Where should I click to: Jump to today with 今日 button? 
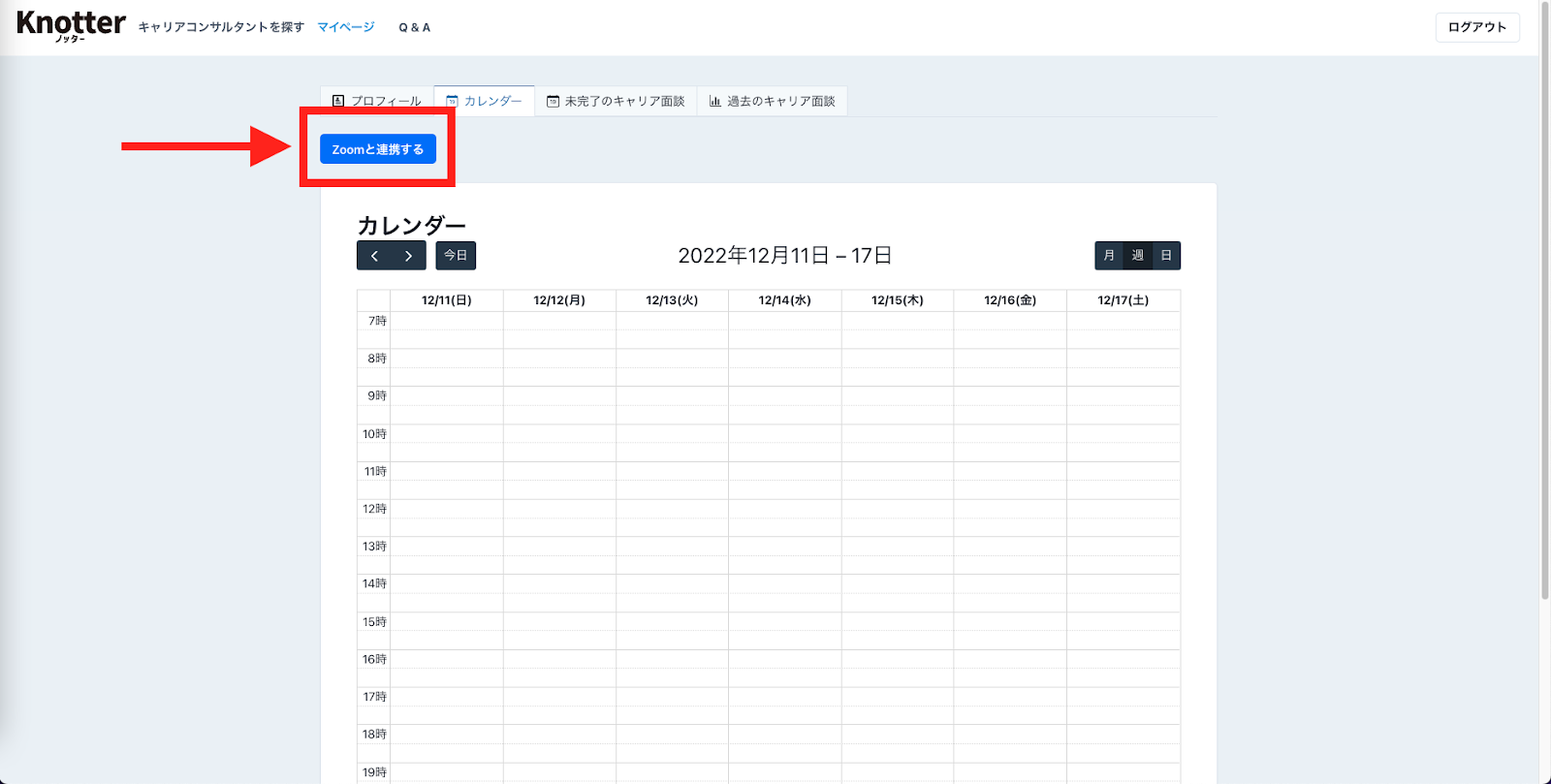pyautogui.click(x=456, y=256)
